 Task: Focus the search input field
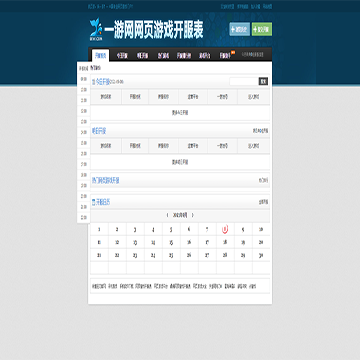coord(244,81)
